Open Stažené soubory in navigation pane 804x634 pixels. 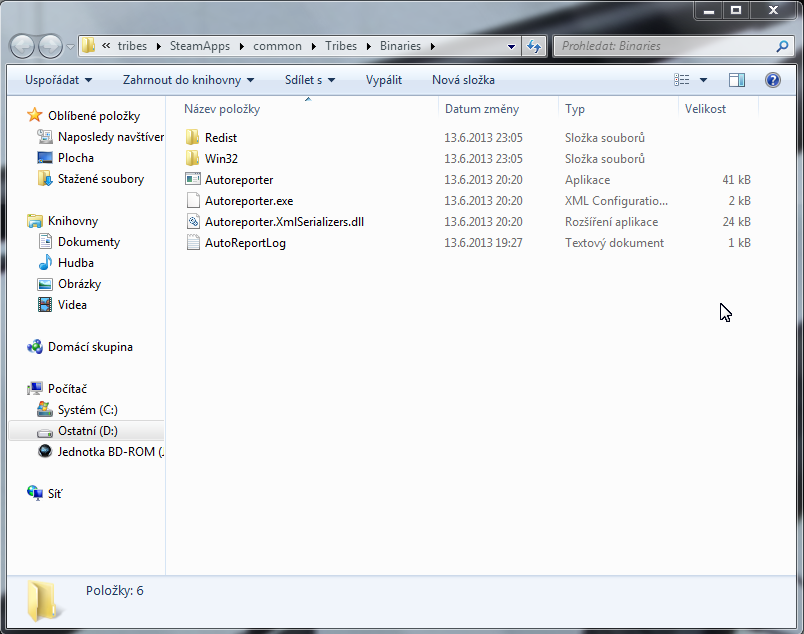100,179
